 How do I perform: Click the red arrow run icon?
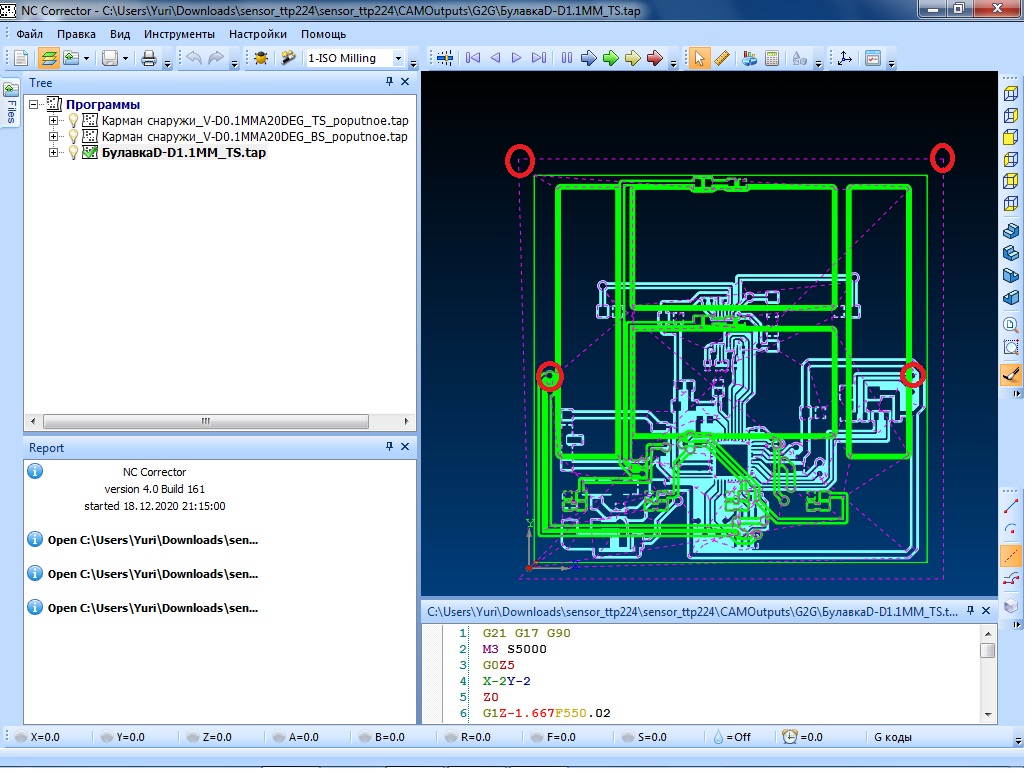tap(655, 58)
